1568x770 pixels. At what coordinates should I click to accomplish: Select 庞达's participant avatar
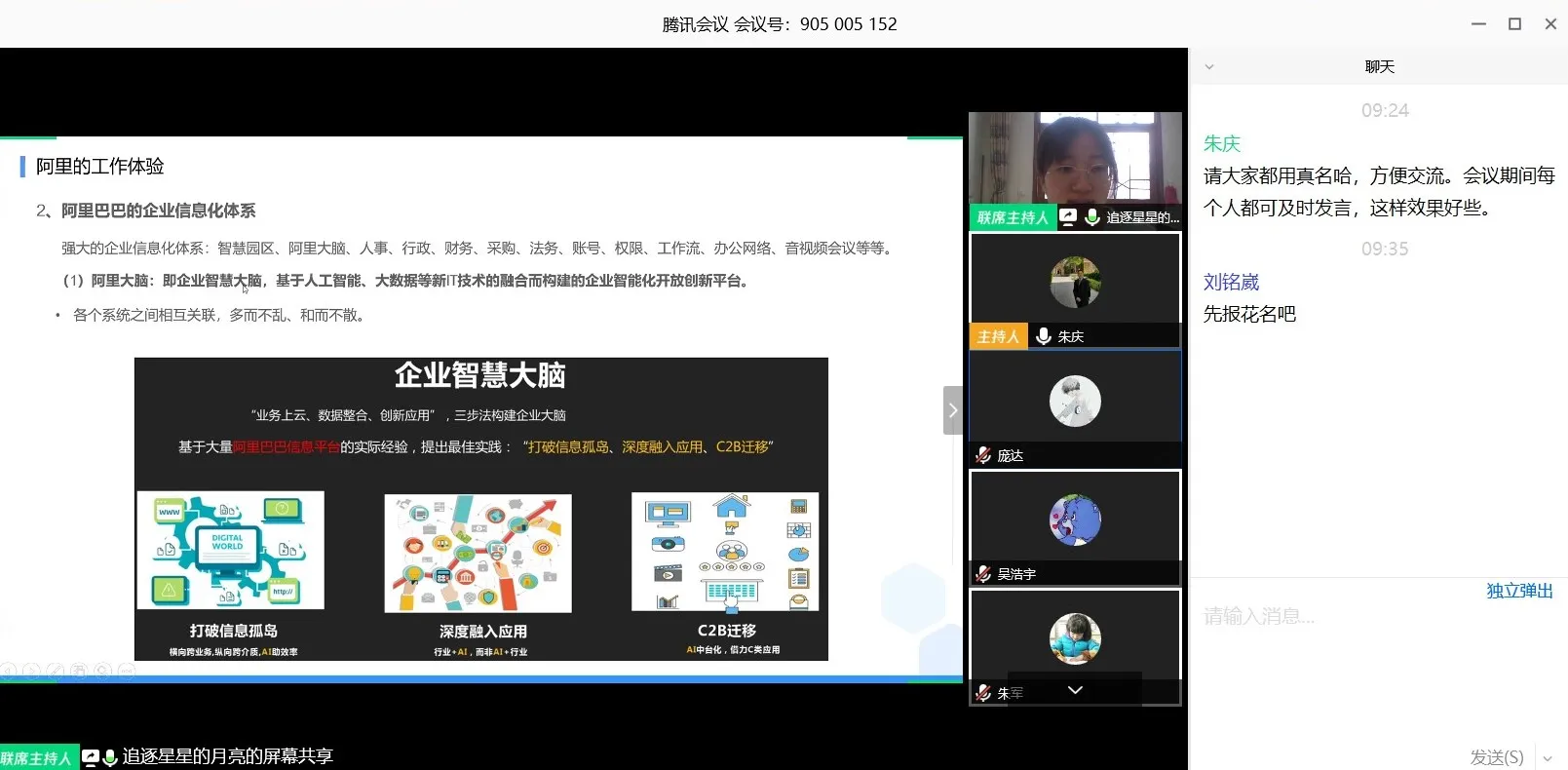[1075, 401]
